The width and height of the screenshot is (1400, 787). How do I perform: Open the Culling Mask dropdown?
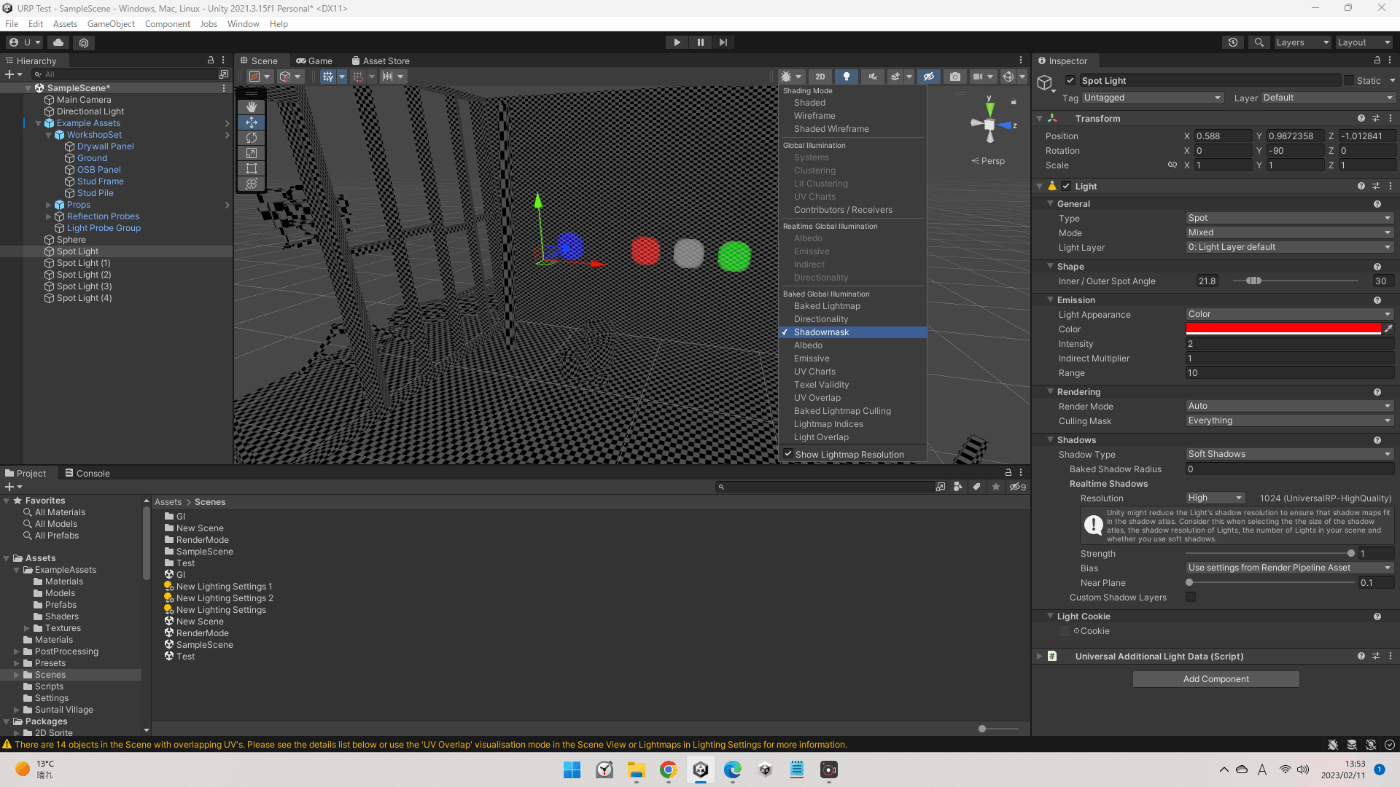coord(1289,421)
